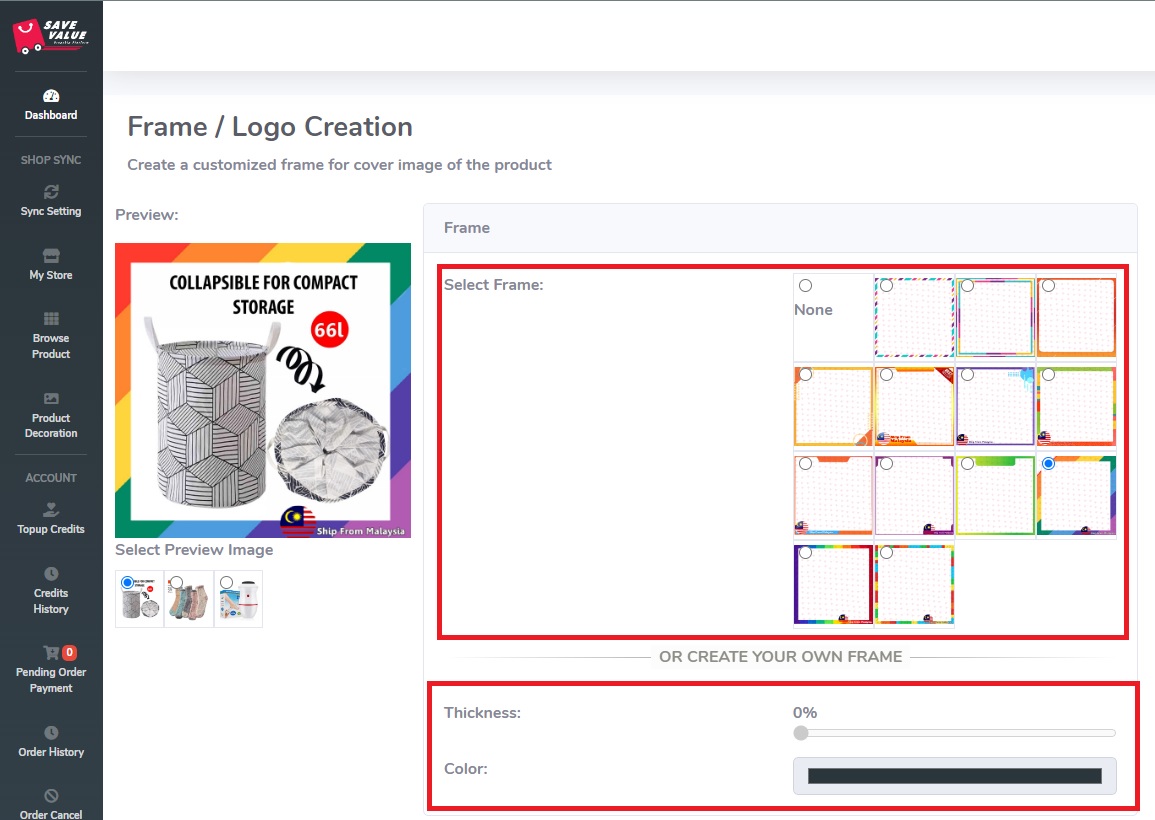Viewport: 1155px width, 820px height.
Task: Click the Save Value logo
Action: click(51, 35)
